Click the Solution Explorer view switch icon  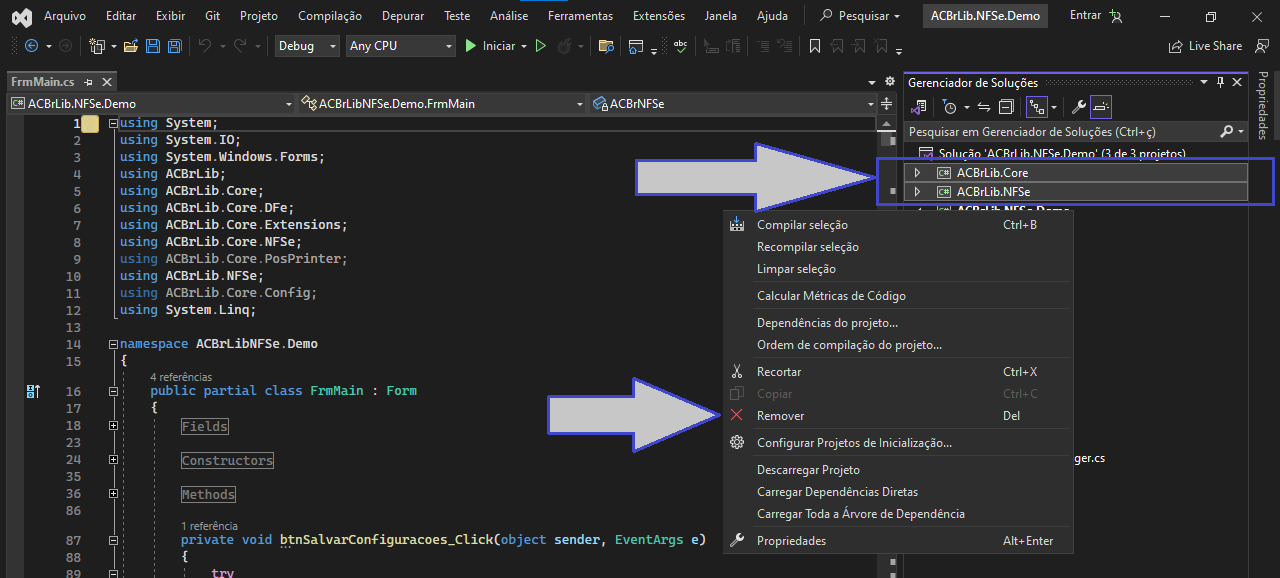[919, 107]
